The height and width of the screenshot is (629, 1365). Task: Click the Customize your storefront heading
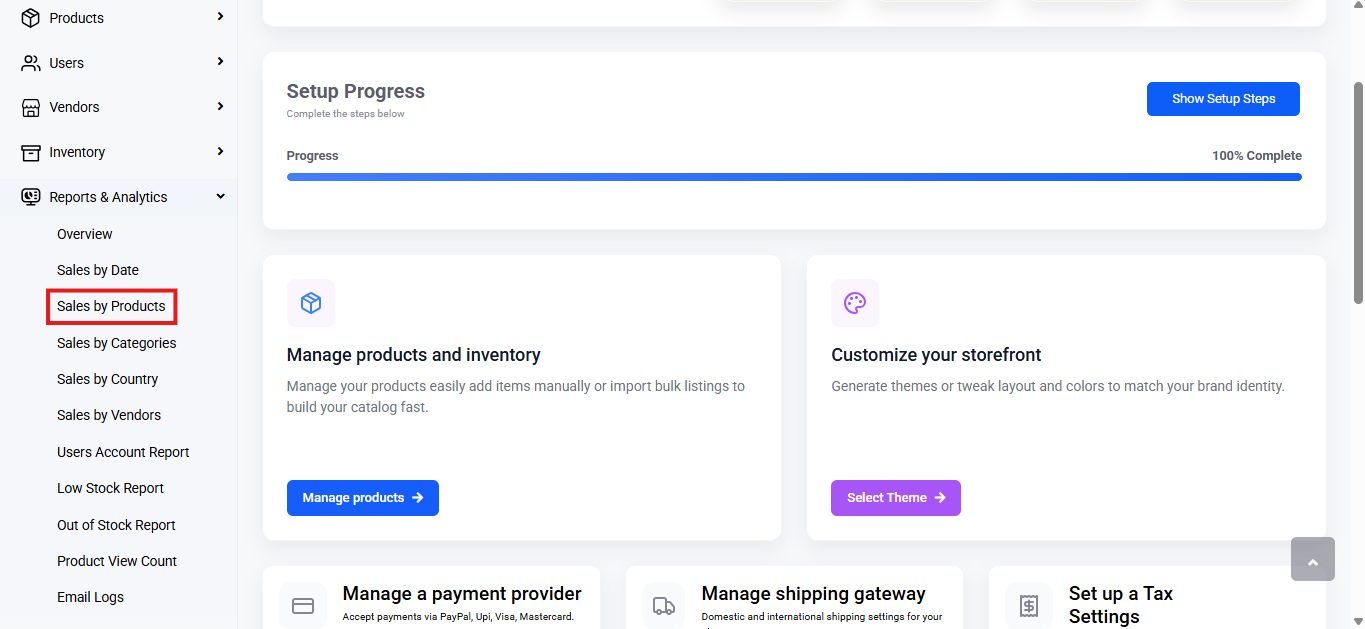click(936, 355)
